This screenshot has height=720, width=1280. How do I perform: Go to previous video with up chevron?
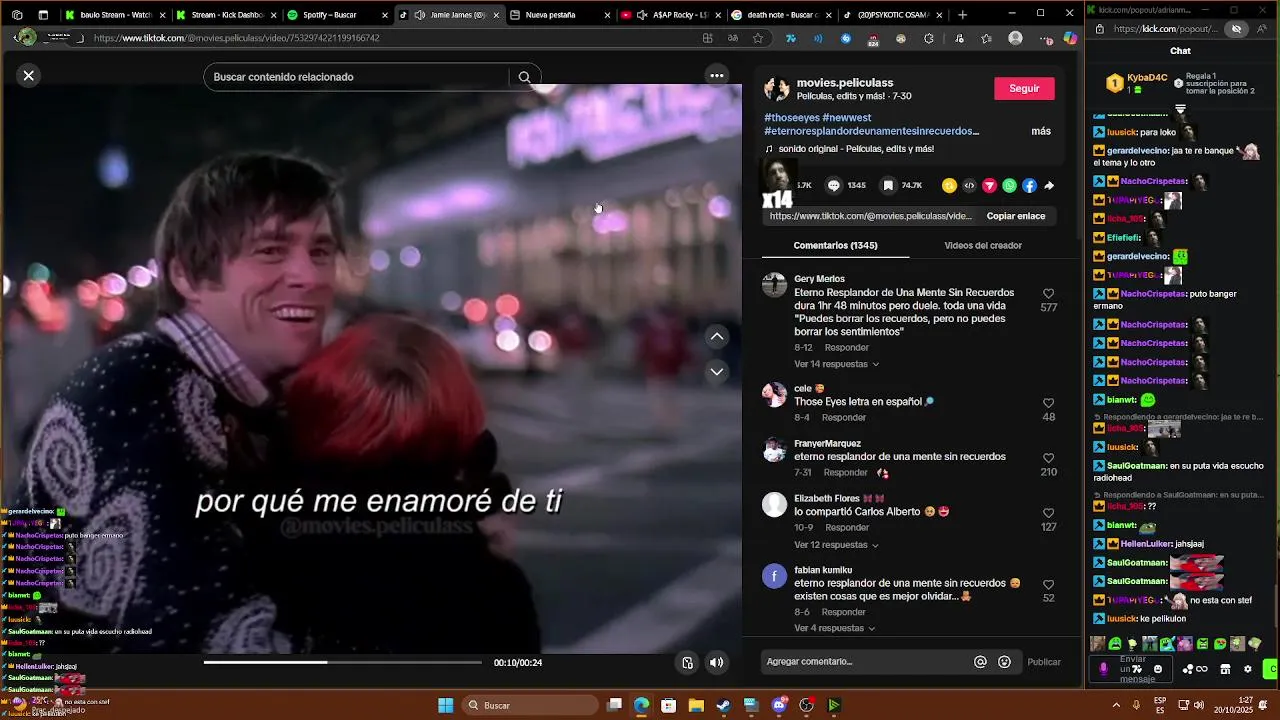coord(717,337)
